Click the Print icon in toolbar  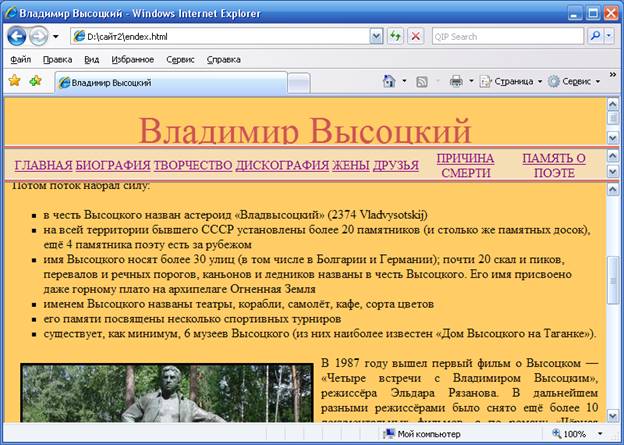click(455, 81)
